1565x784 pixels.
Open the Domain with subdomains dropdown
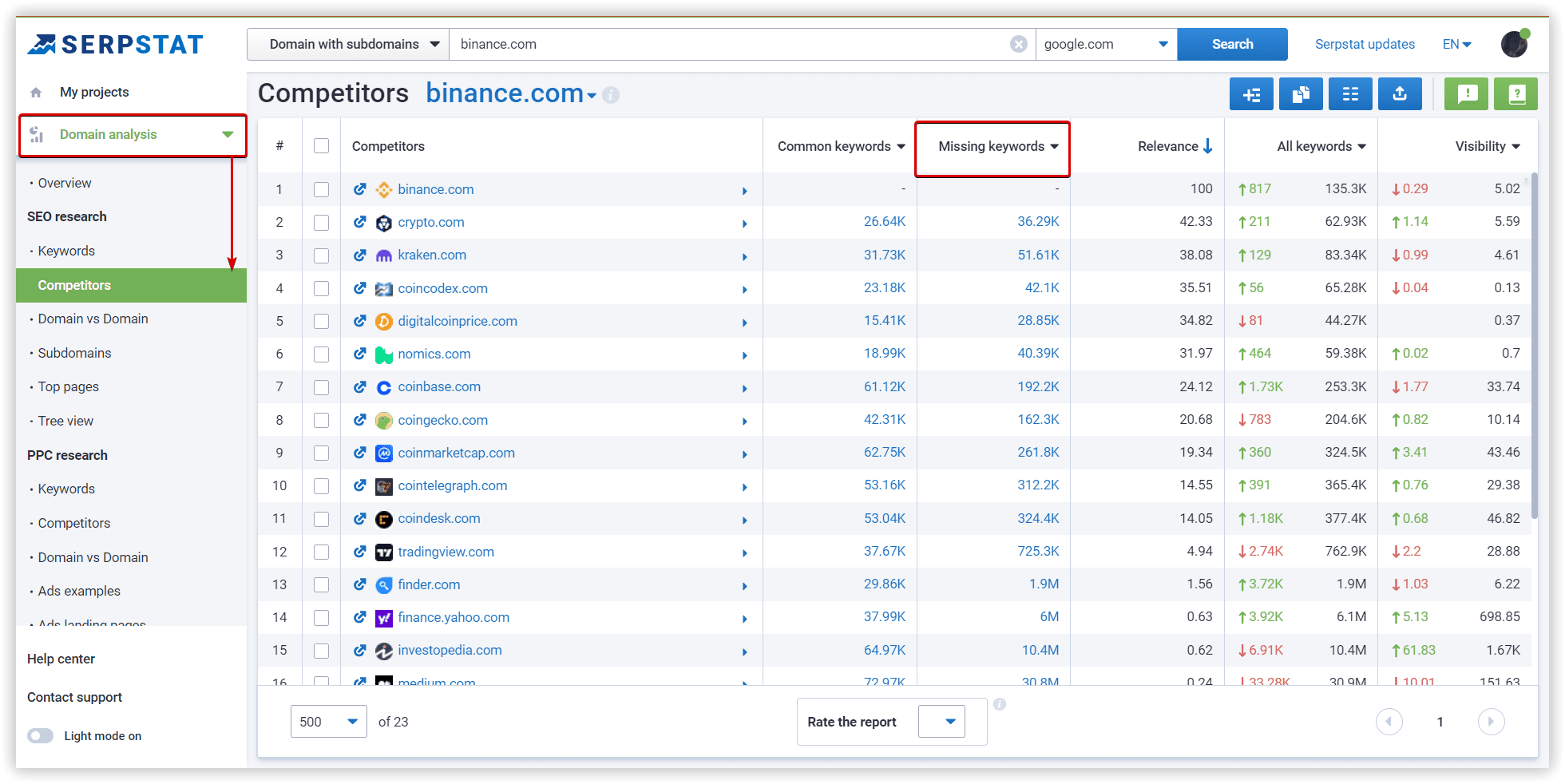[x=348, y=44]
